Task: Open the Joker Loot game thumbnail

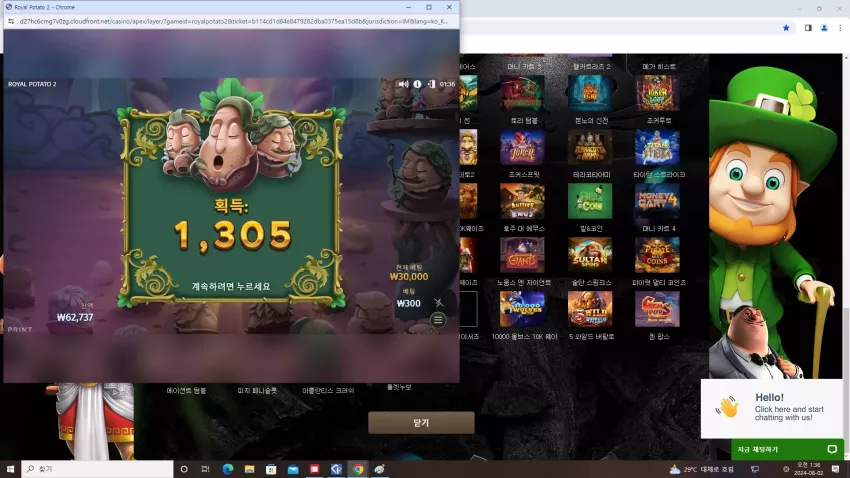Action: (657, 93)
